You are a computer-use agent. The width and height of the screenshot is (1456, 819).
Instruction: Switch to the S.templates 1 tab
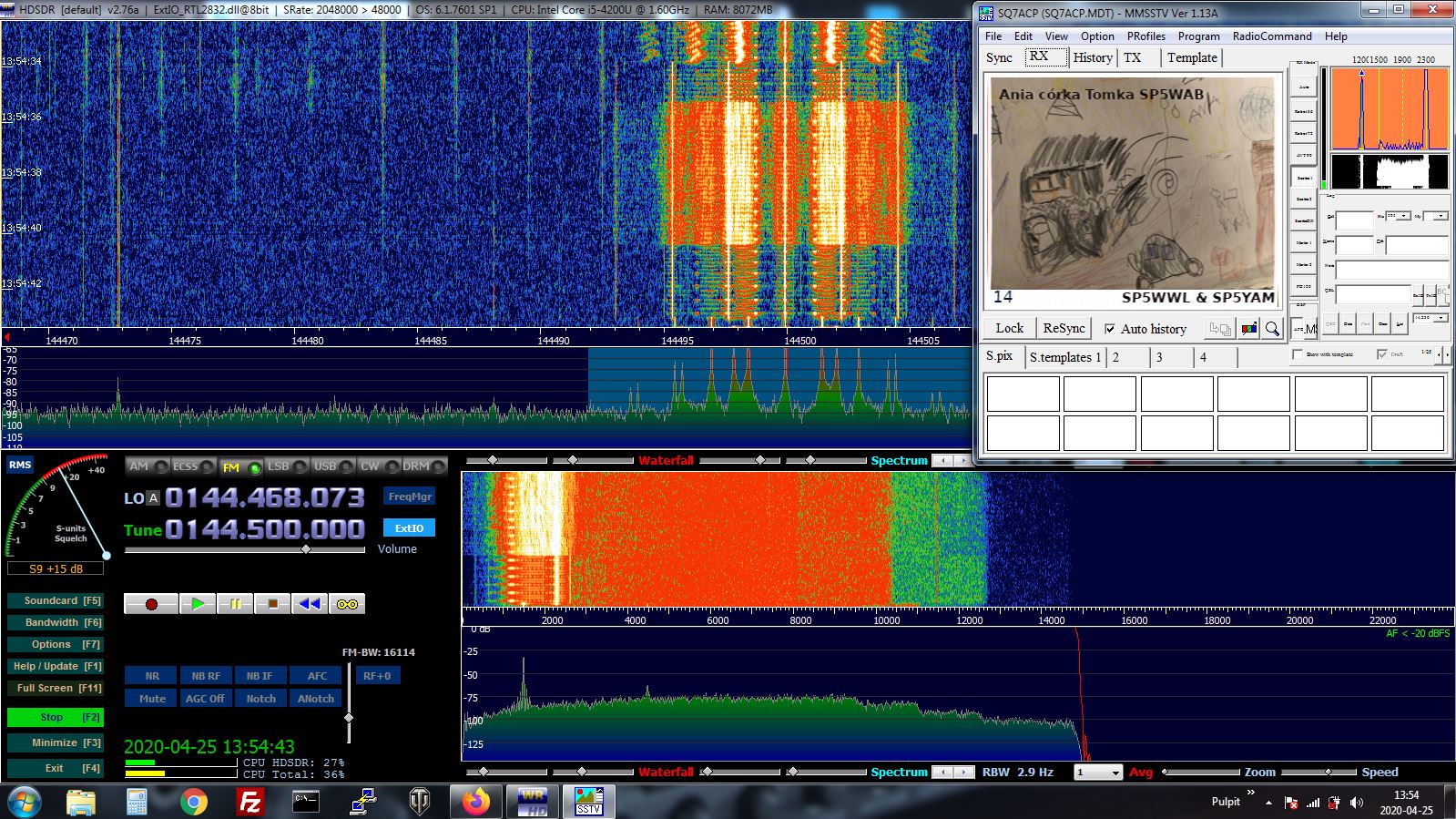[x=1065, y=357]
